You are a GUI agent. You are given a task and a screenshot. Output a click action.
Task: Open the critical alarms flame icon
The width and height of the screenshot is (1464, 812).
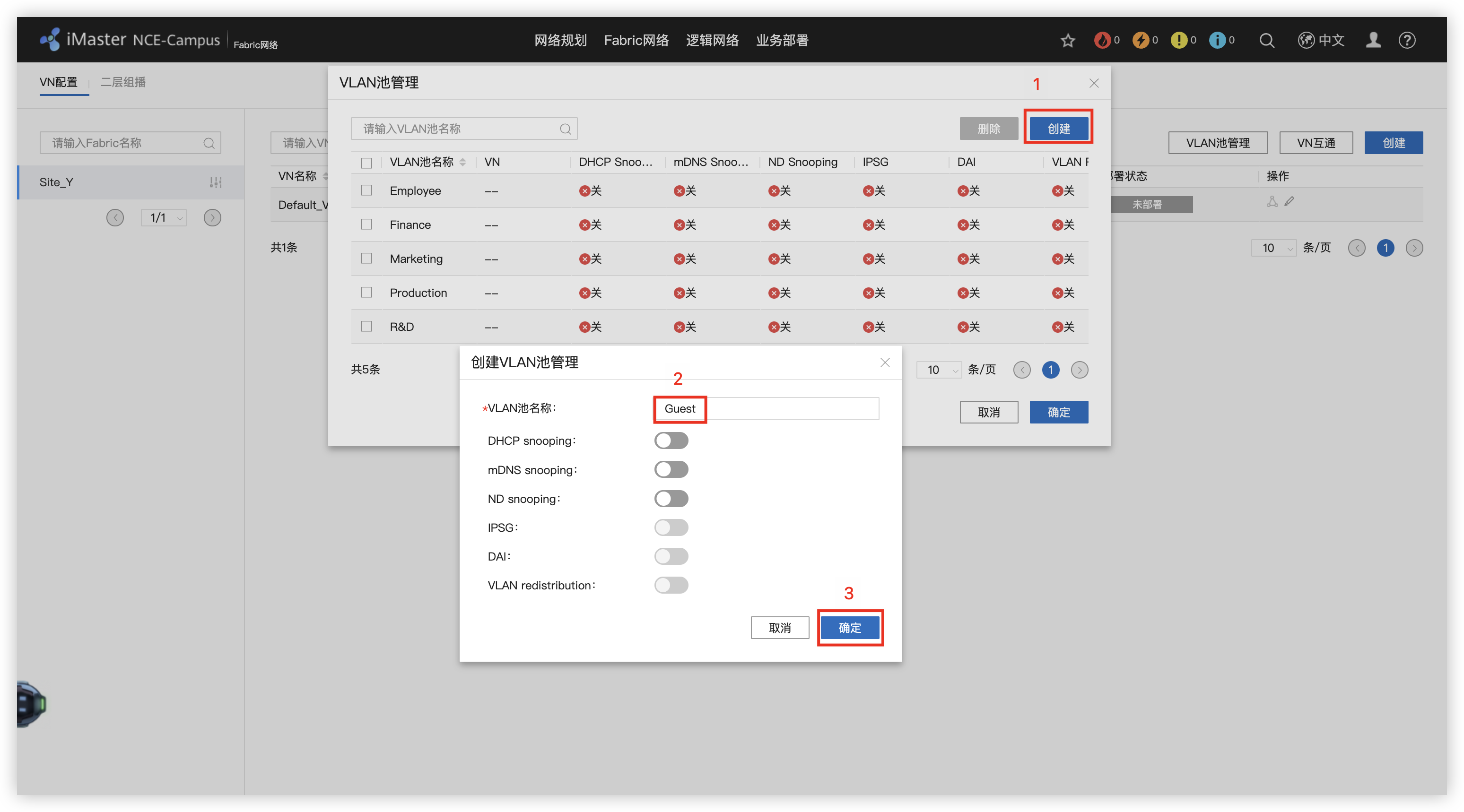(x=1103, y=40)
